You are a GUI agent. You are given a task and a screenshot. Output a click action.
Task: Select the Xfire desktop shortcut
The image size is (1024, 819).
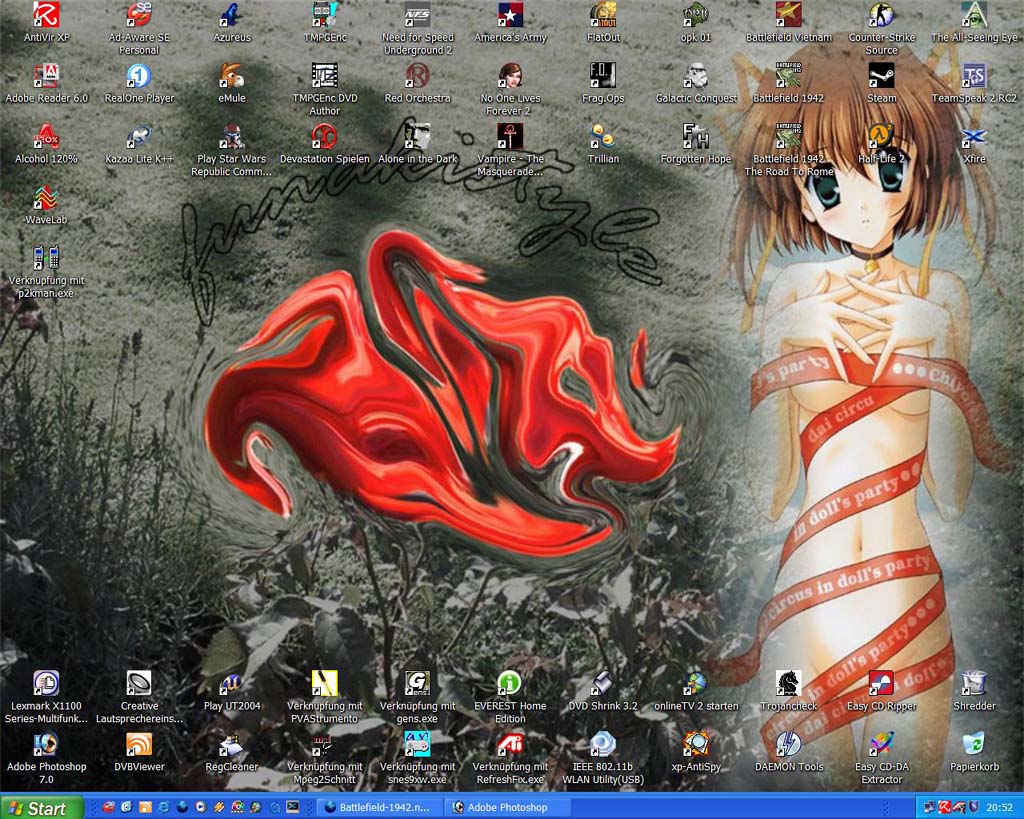coord(974,136)
